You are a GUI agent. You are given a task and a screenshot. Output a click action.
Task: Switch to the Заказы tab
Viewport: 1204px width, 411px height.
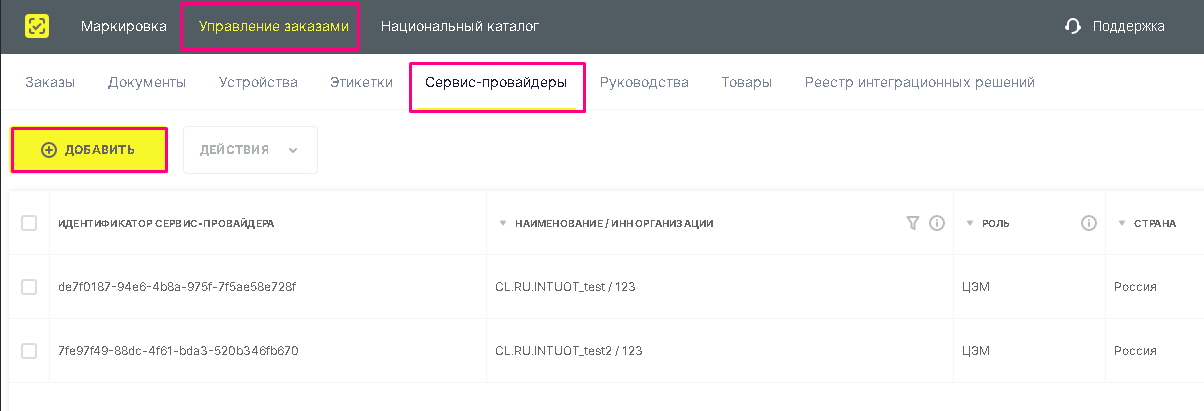point(50,82)
